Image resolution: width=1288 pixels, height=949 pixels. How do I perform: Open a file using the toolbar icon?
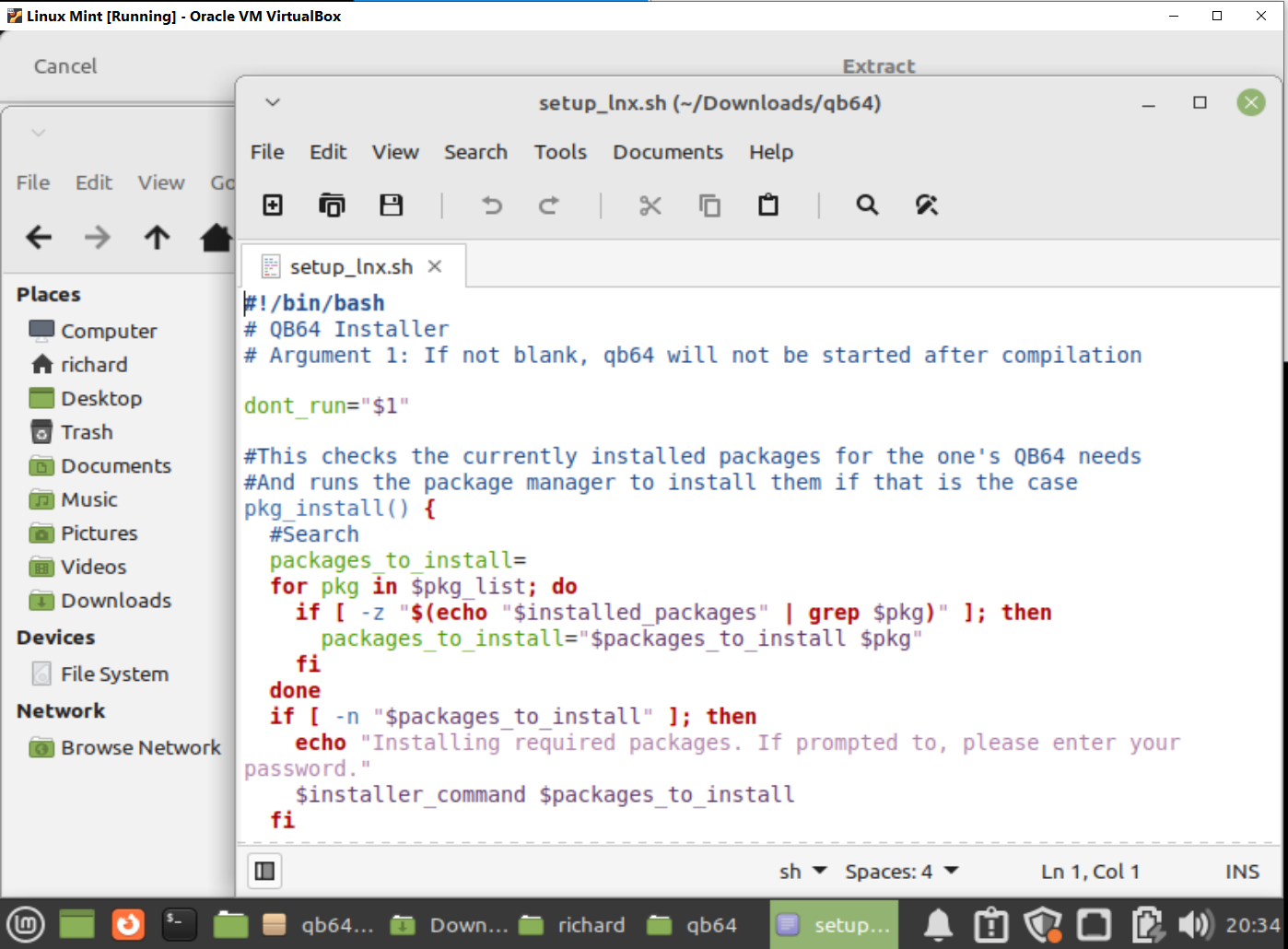point(332,205)
